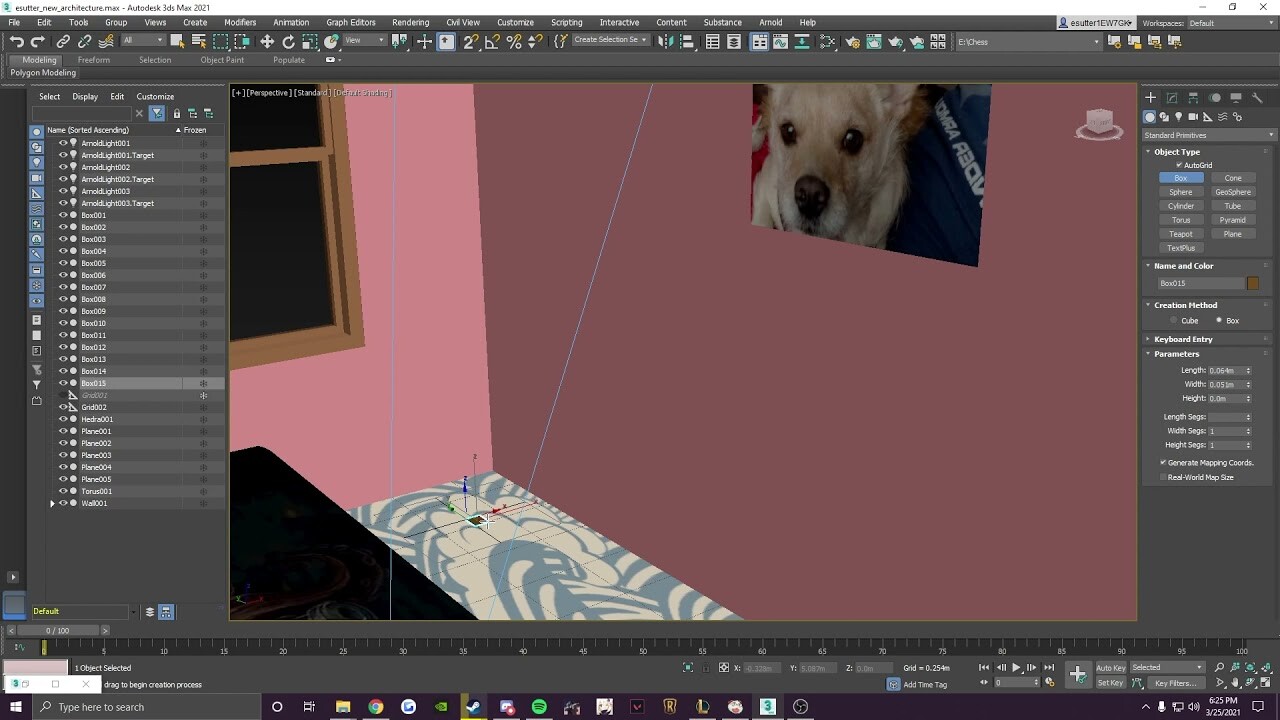Open the Render Setup icon on the toolbar
Screen dimensions: 1280x720
point(853,41)
